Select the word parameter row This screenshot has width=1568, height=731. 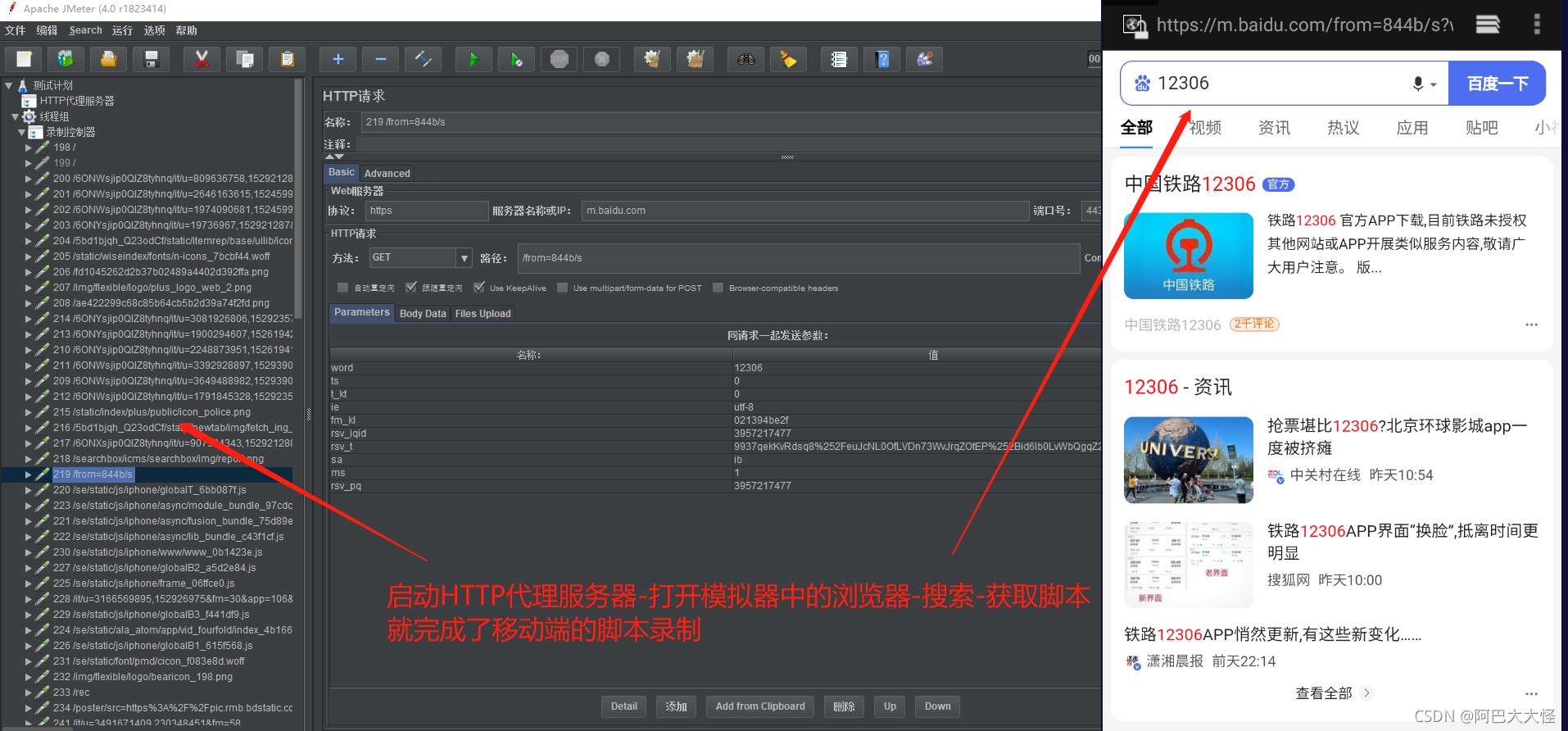click(x=715, y=368)
